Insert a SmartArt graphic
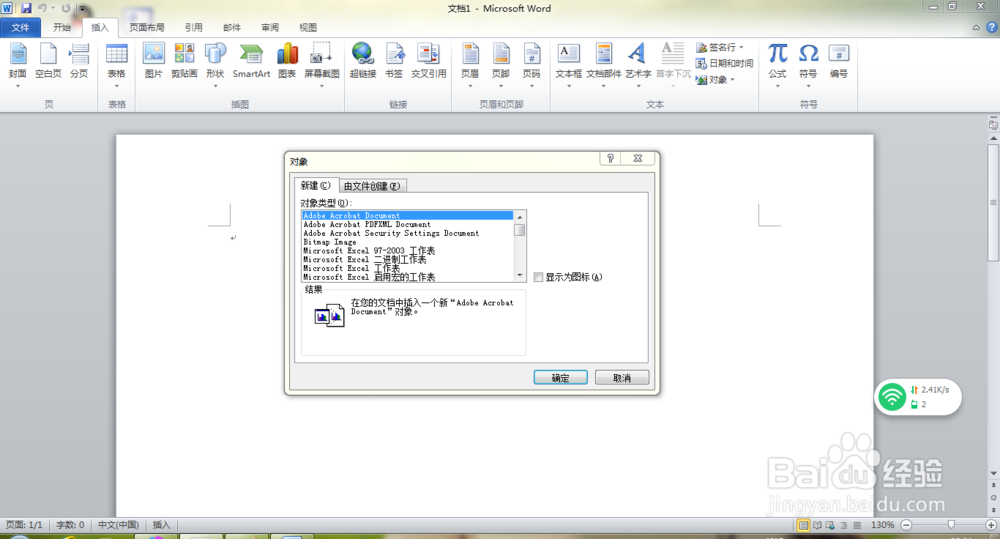Image resolution: width=1000 pixels, height=539 pixels. click(251, 61)
